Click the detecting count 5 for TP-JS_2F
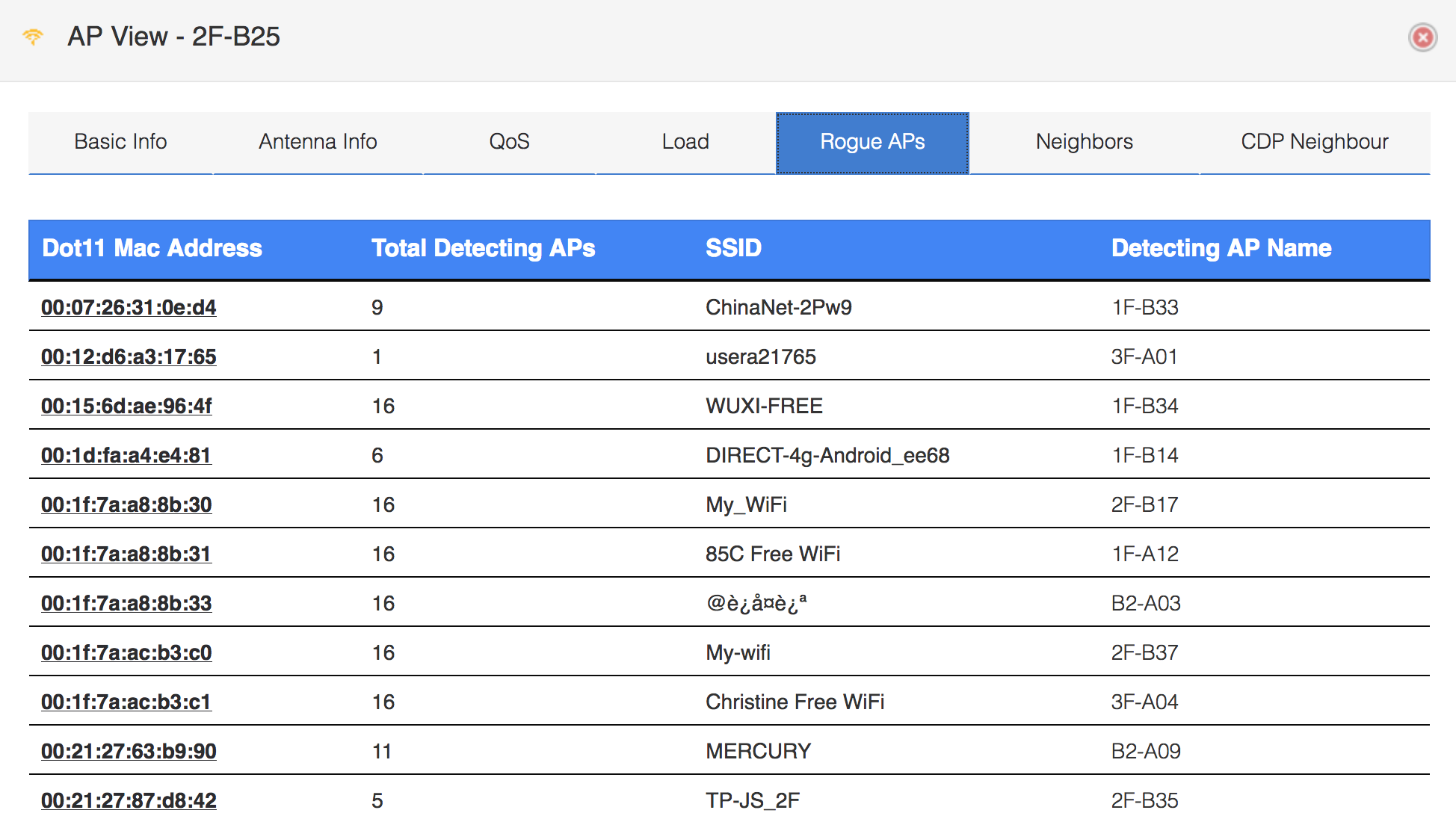Image resolution: width=1456 pixels, height=816 pixels. (x=377, y=800)
